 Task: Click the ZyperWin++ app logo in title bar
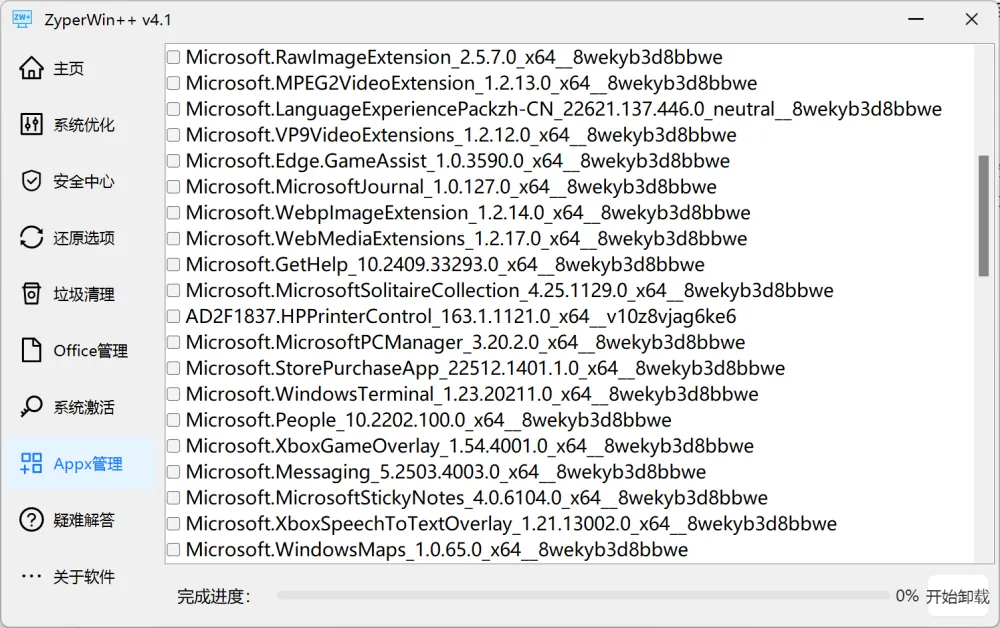coord(22,19)
